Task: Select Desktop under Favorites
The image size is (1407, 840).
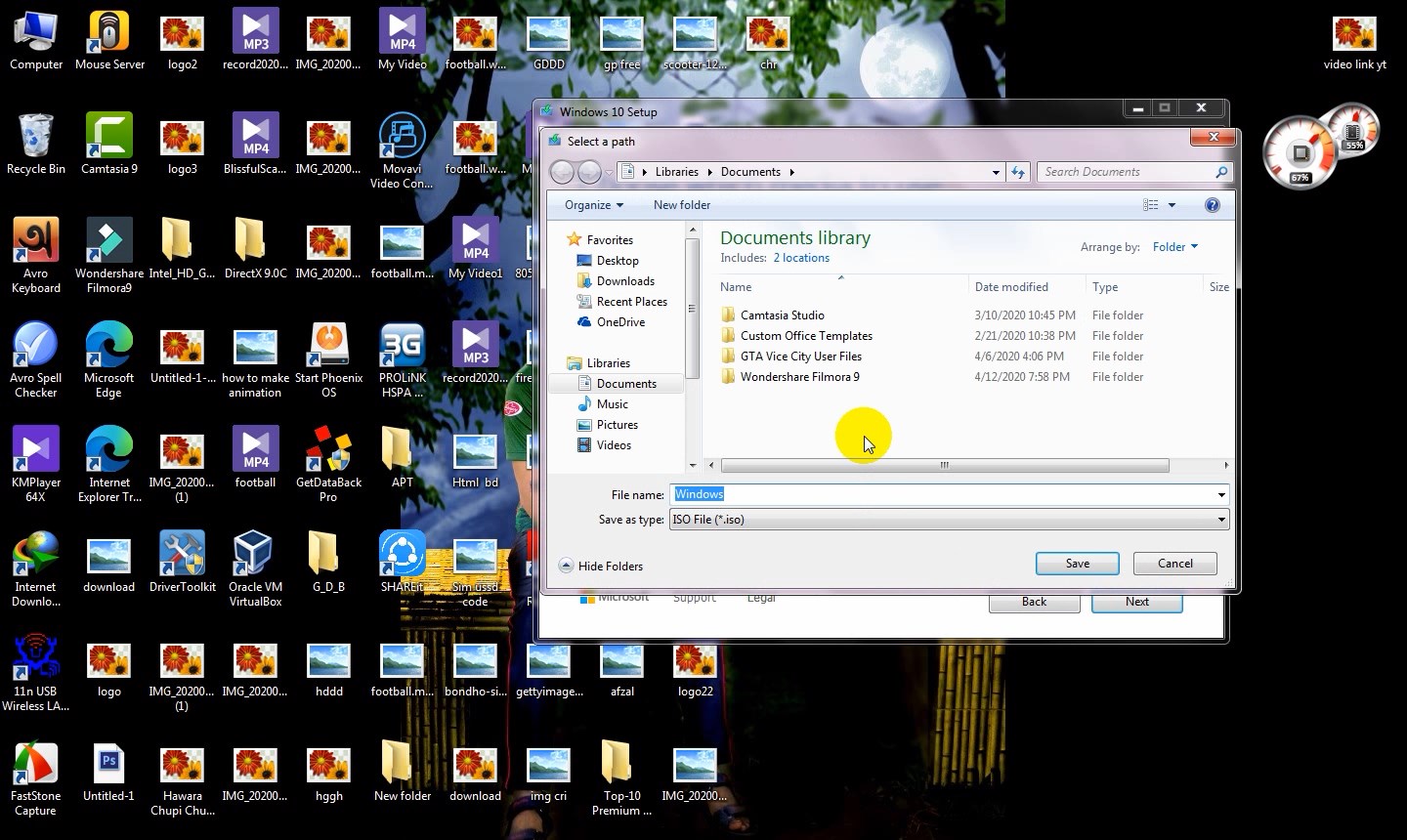Action: point(618,261)
